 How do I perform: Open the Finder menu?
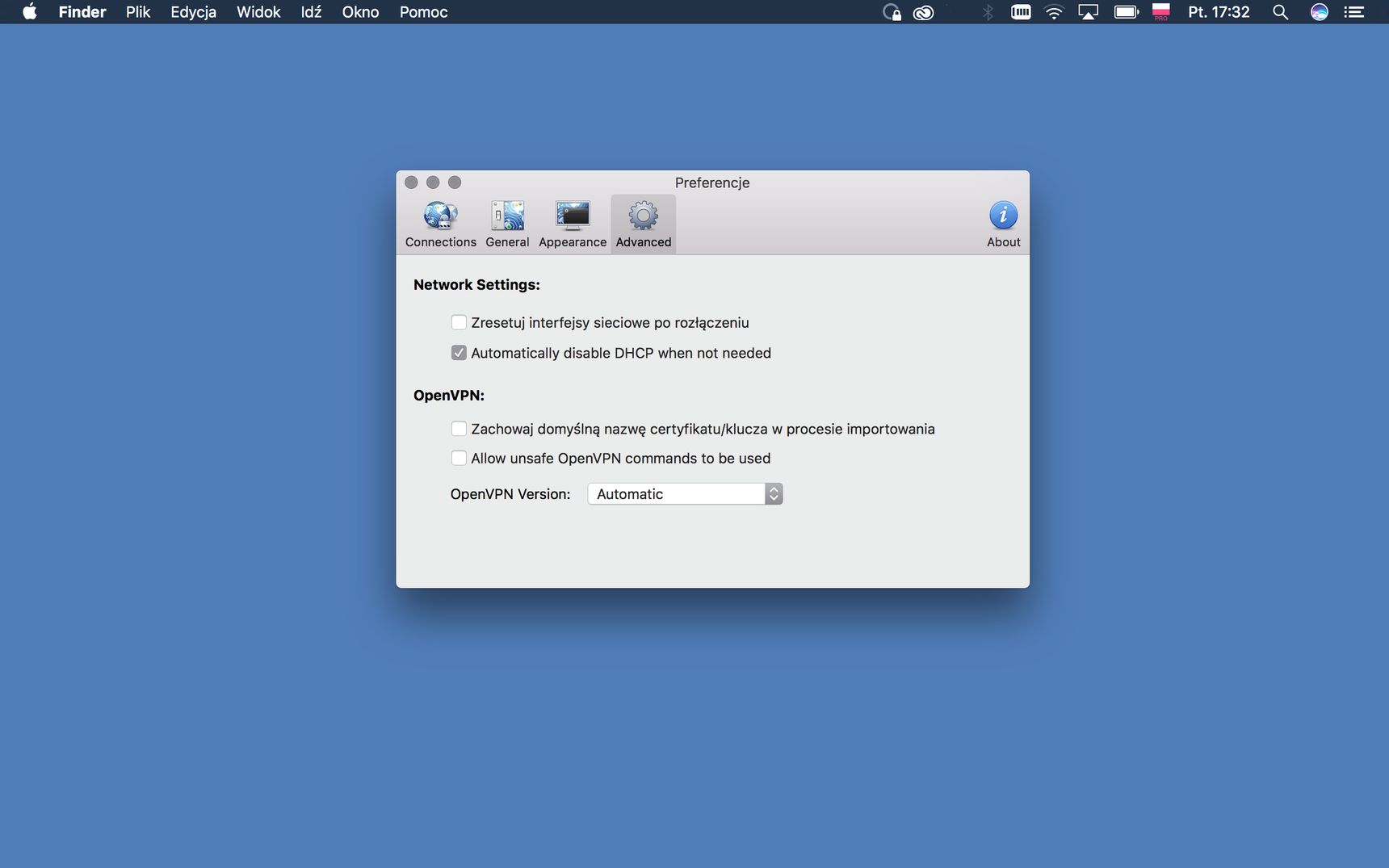tap(82, 12)
